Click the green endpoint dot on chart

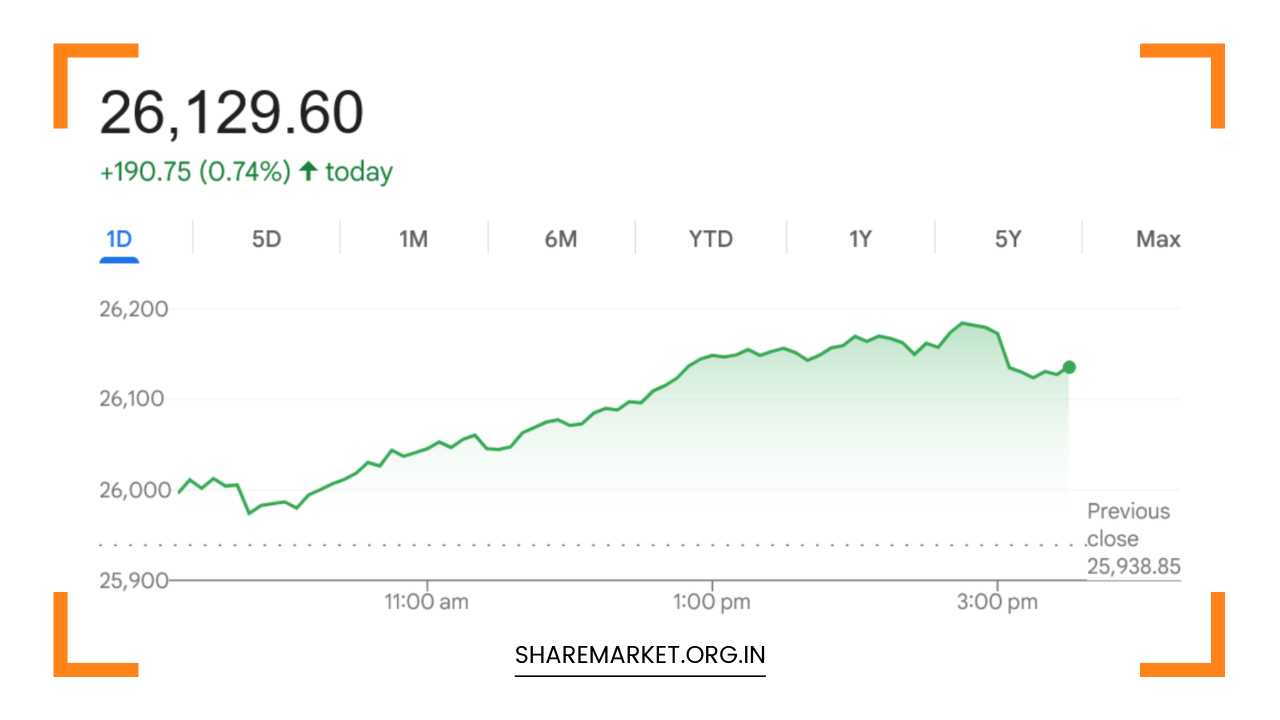coord(1069,367)
